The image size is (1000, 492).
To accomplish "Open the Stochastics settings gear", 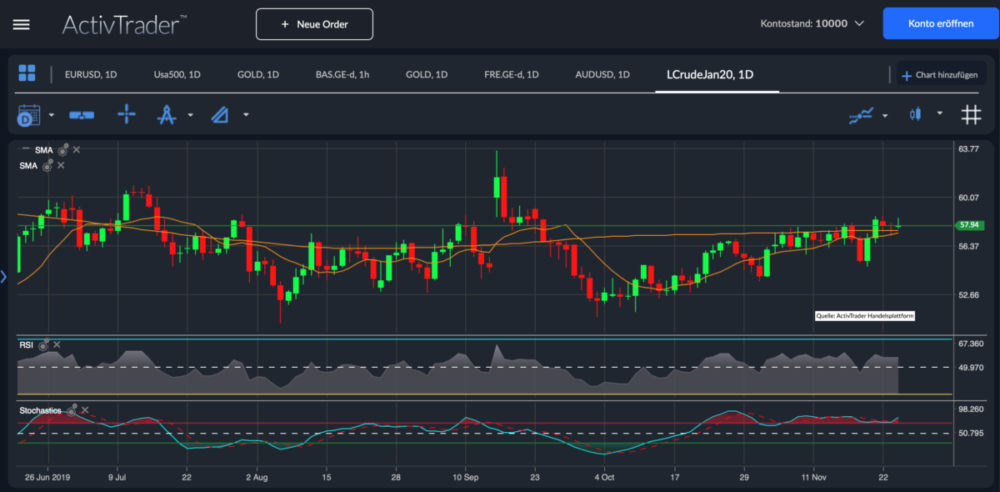I will [71, 411].
